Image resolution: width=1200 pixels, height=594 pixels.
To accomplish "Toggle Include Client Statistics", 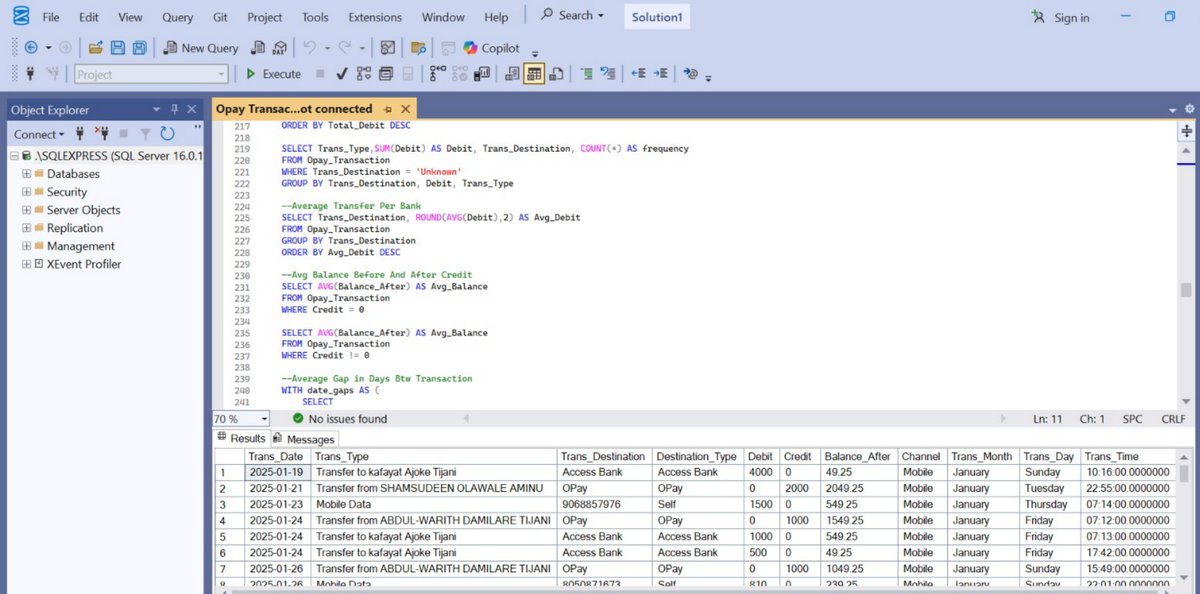I will pyautogui.click(x=483, y=74).
